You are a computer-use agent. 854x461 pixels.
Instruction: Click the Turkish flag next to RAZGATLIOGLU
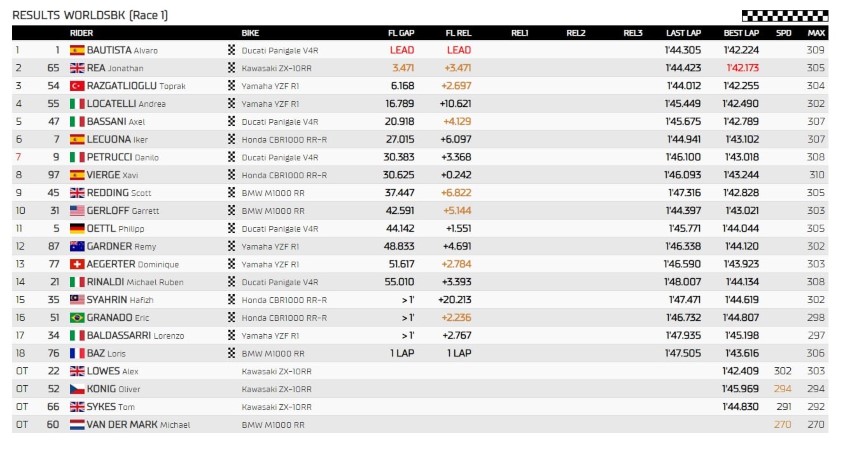(x=77, y=86)
